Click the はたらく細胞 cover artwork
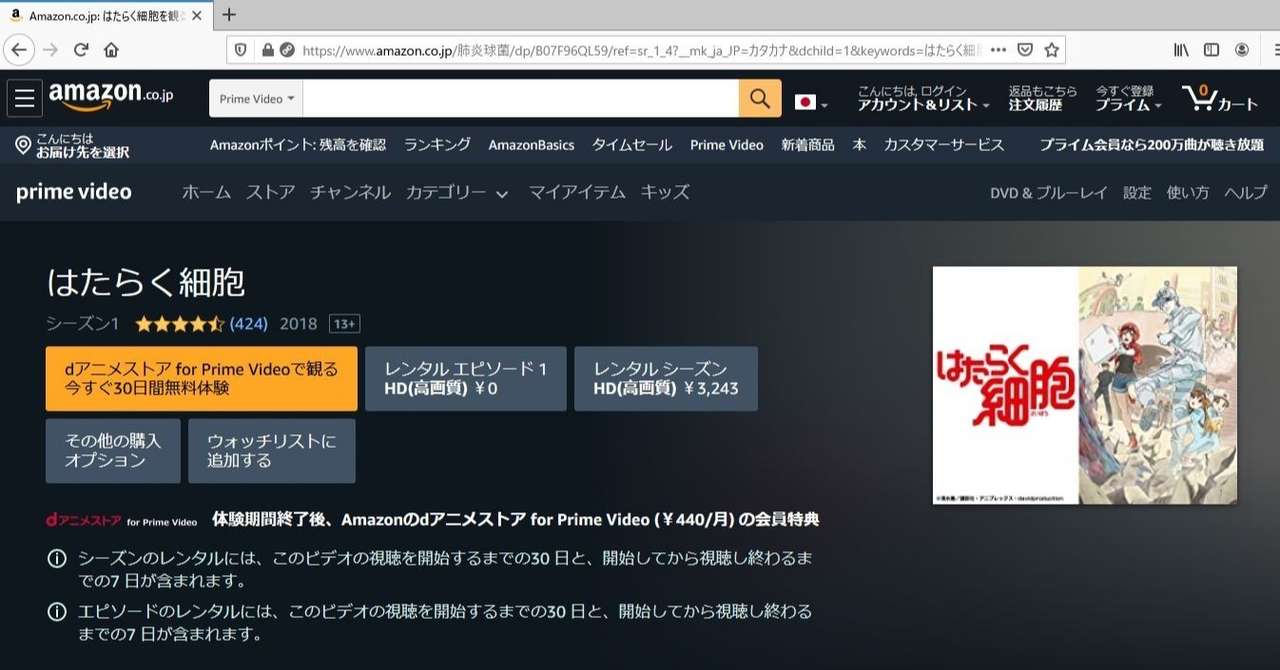Image resolution: width=1280 pixels, height=670 pixels. [x=1085, y=385]
